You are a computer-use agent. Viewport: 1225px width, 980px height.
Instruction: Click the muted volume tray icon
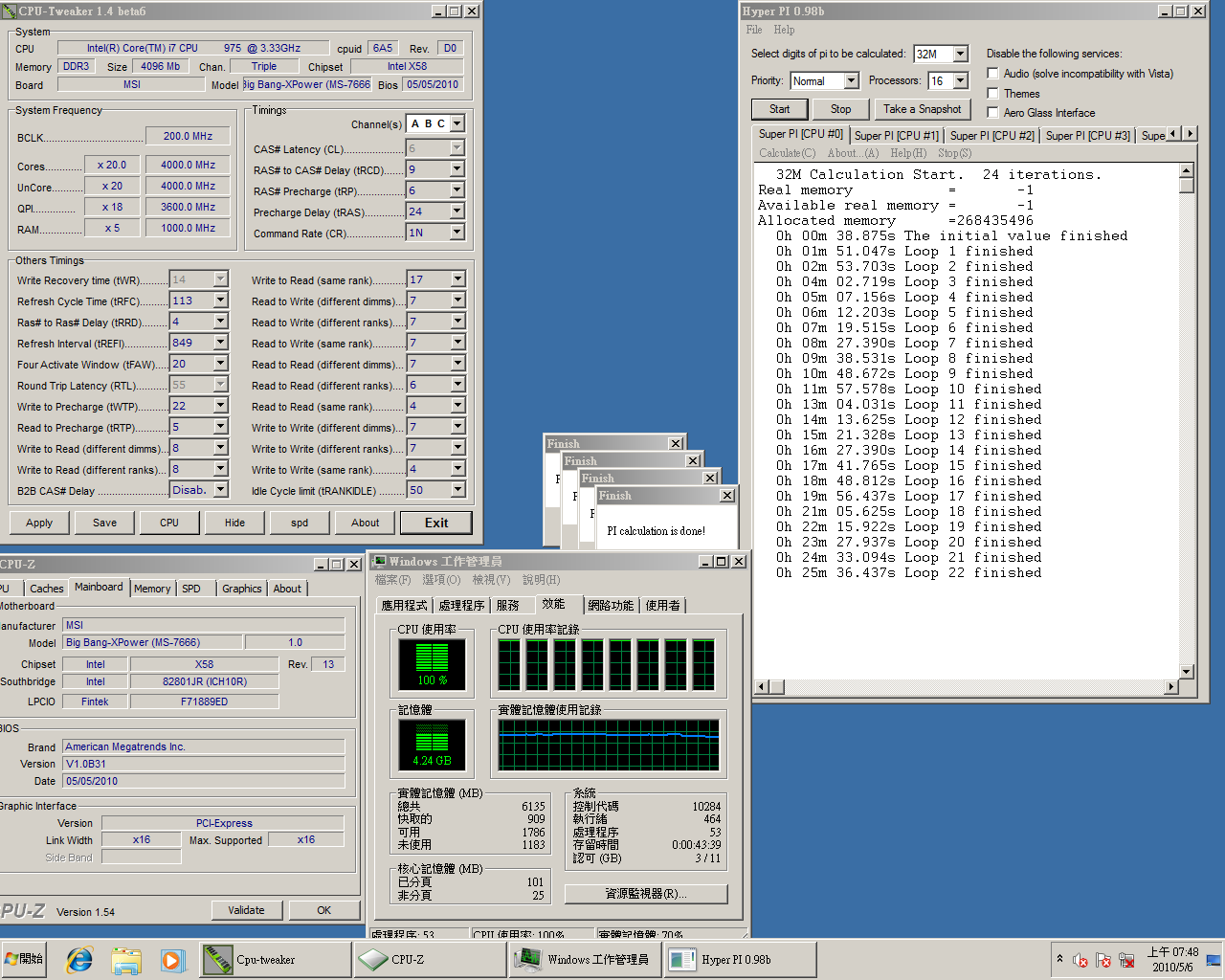[x=1080, y=960]
